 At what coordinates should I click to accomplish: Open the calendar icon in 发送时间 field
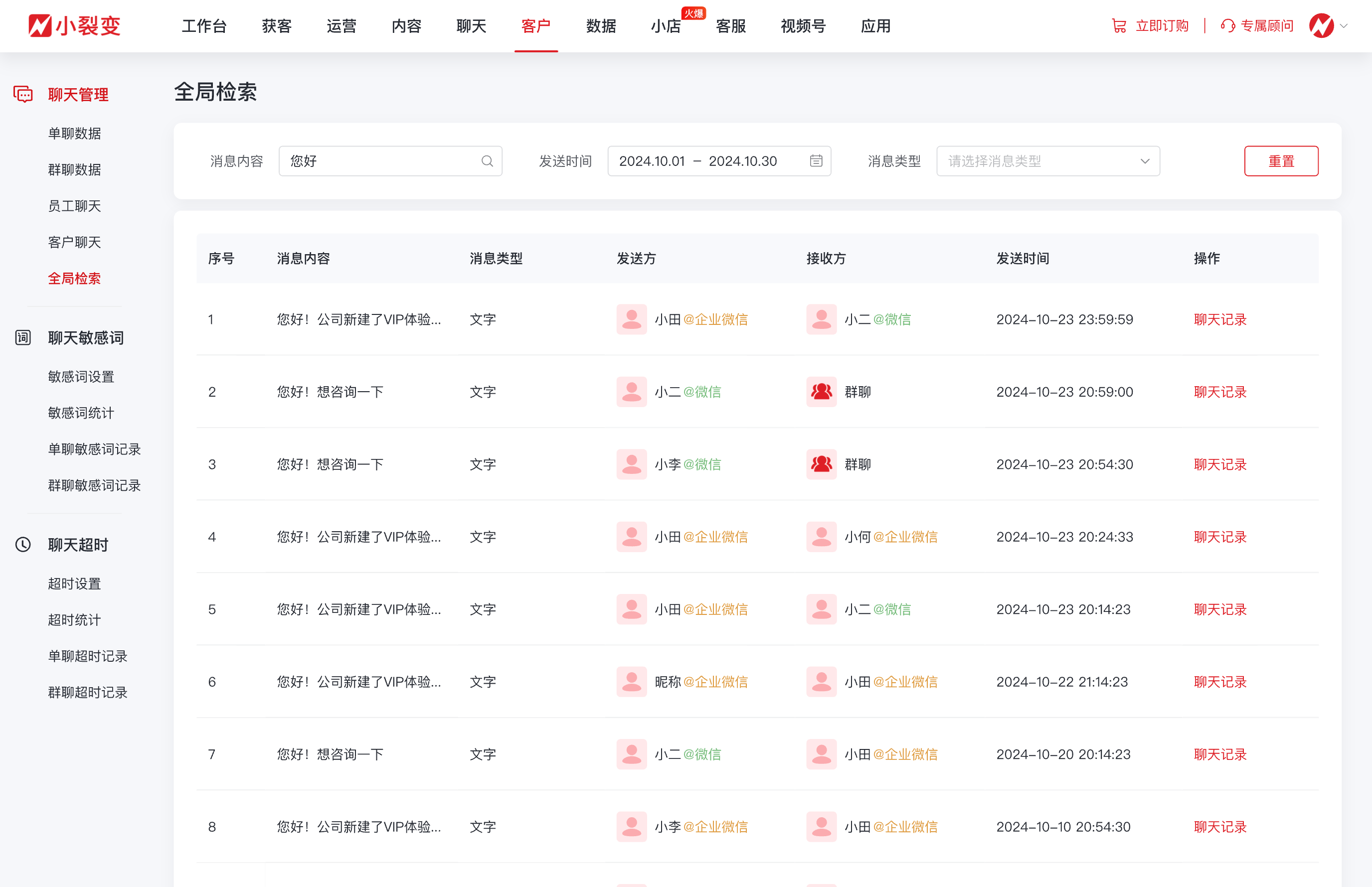click(x=816, y=160)
